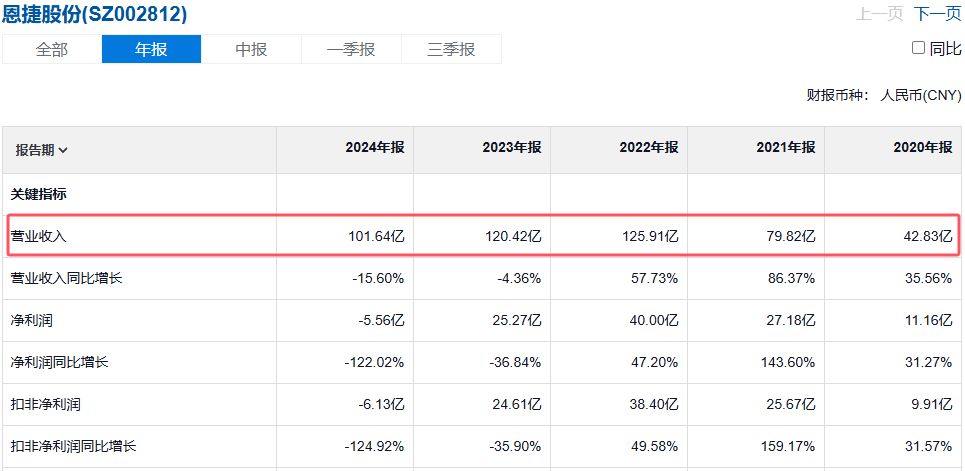This screenshot has height=471, width=965.
Task: Select the 2024年报 column header
Action: [375, 148]
